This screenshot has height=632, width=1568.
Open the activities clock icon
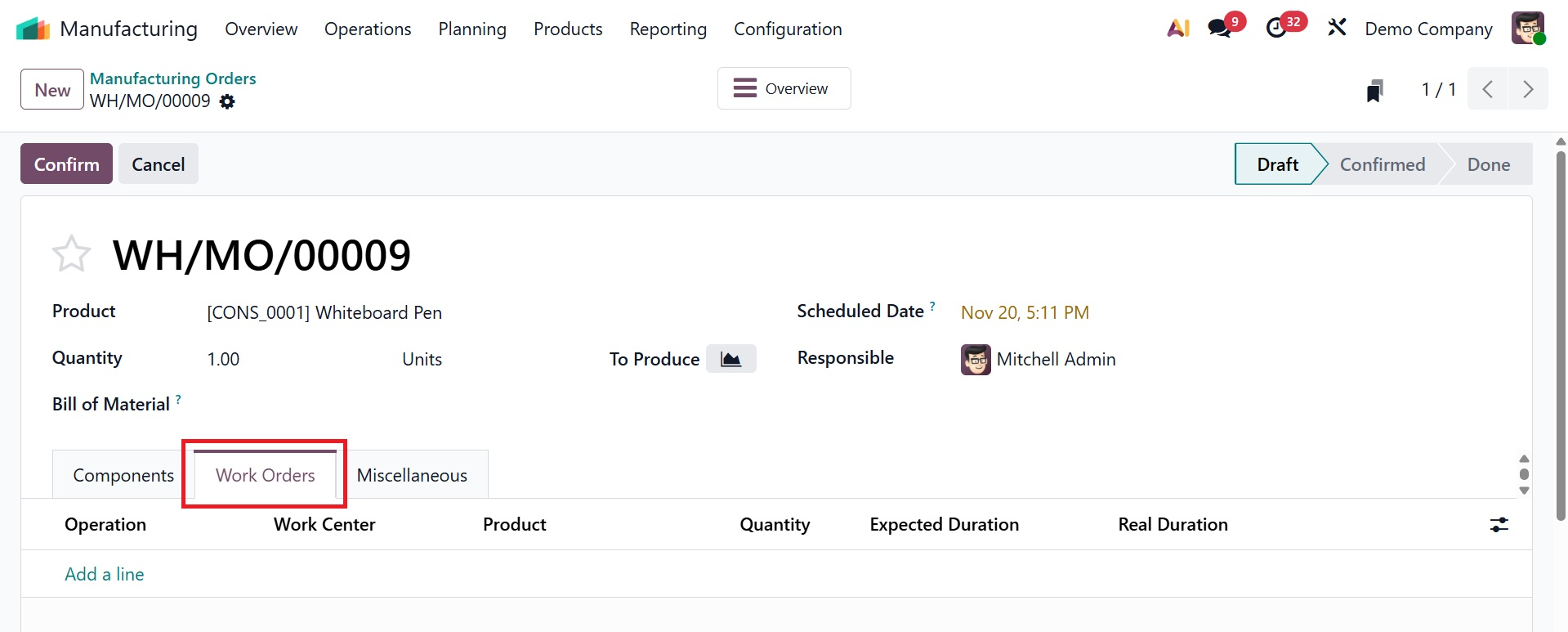tap(1276, 29)
